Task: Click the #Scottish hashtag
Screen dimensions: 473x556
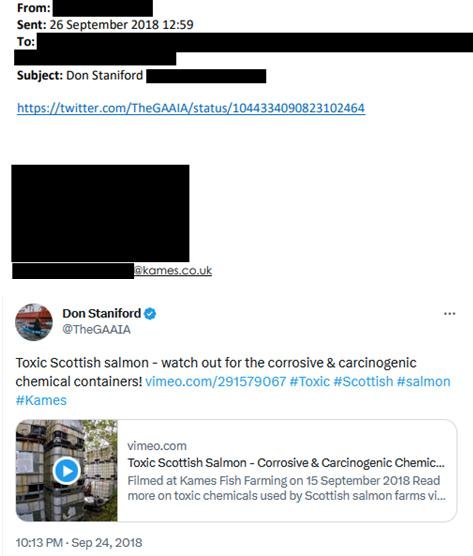Action: click(363, 382)
